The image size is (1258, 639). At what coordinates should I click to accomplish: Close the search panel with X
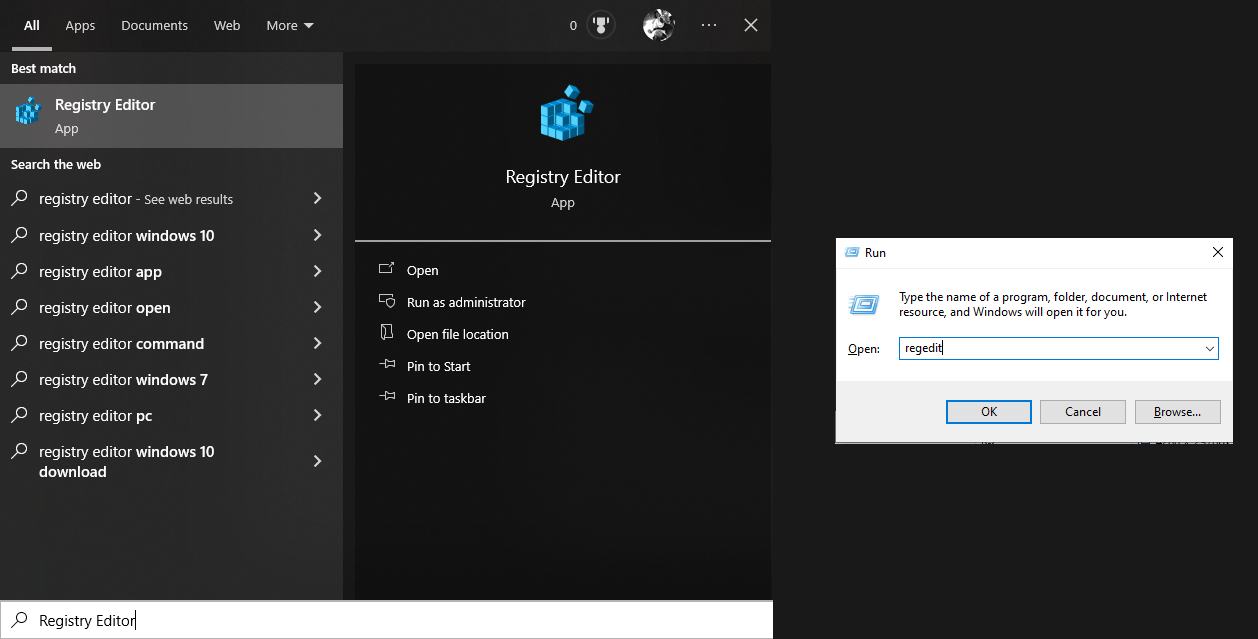tap(751, 25)
